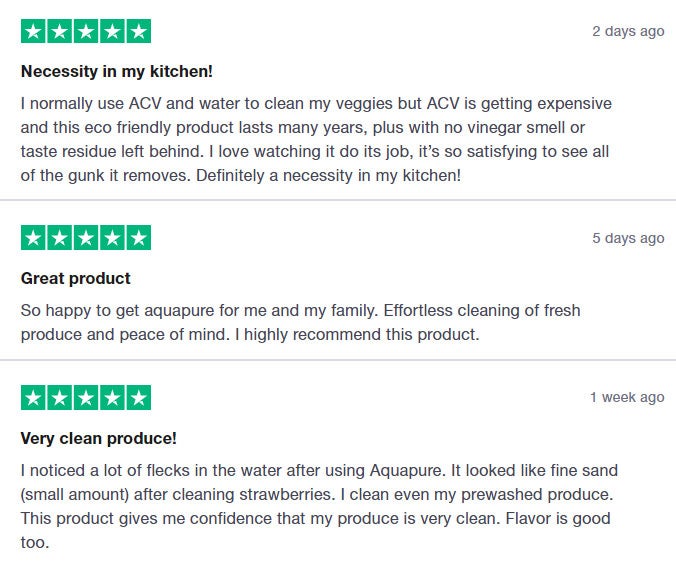Click first star of 'Great product' review
Viewport: 676px width, 566px height.
tap(33, 238)
